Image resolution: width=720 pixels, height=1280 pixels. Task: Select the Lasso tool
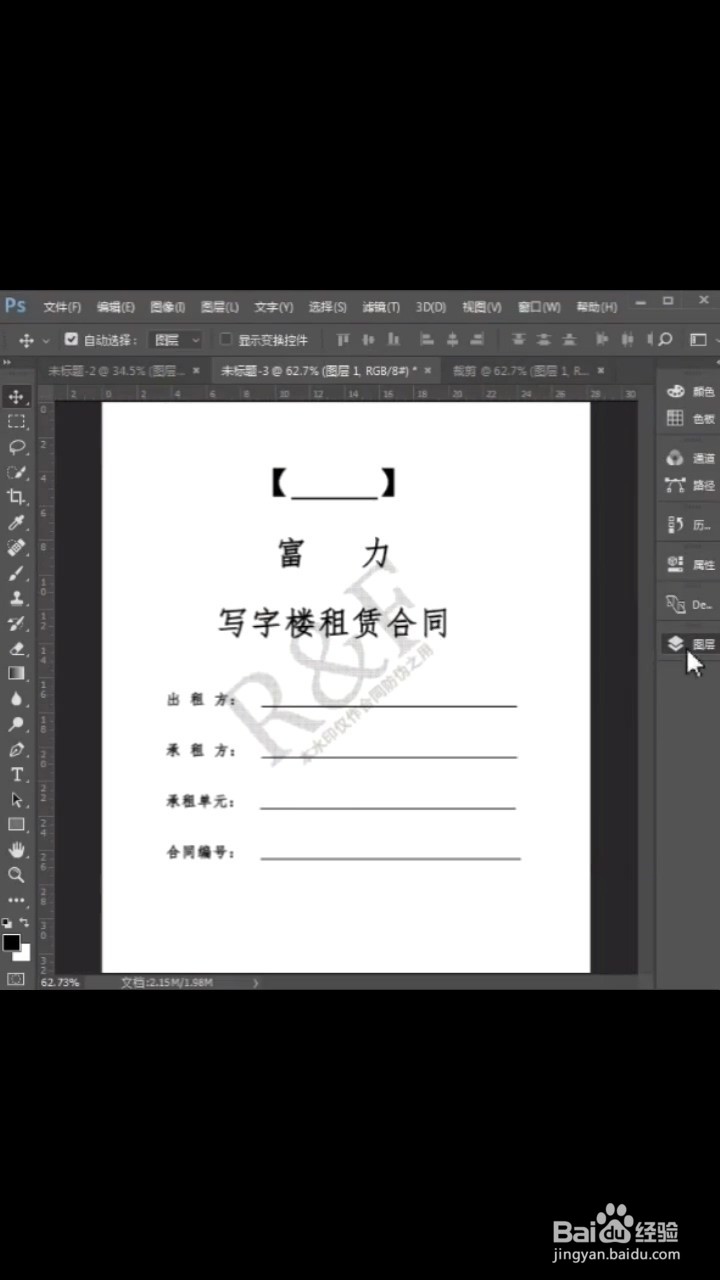pyautogui.click(x=16, y=447)
